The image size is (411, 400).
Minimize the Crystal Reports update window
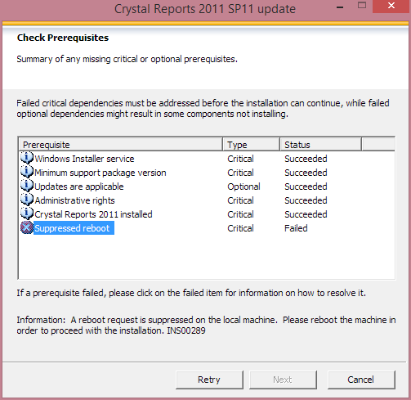pyautogui.click(x=340, y=7)
